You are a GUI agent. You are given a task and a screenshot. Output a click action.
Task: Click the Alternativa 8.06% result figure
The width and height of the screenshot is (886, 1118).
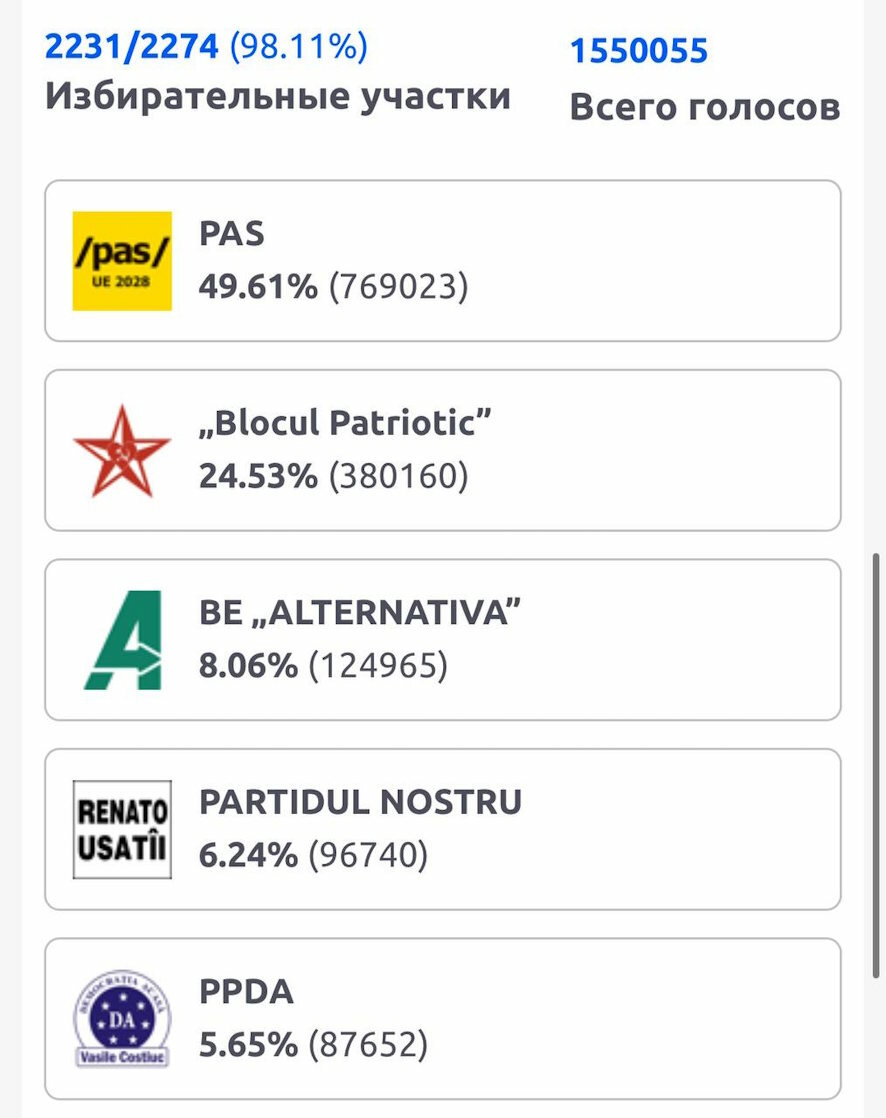[324, 665]
